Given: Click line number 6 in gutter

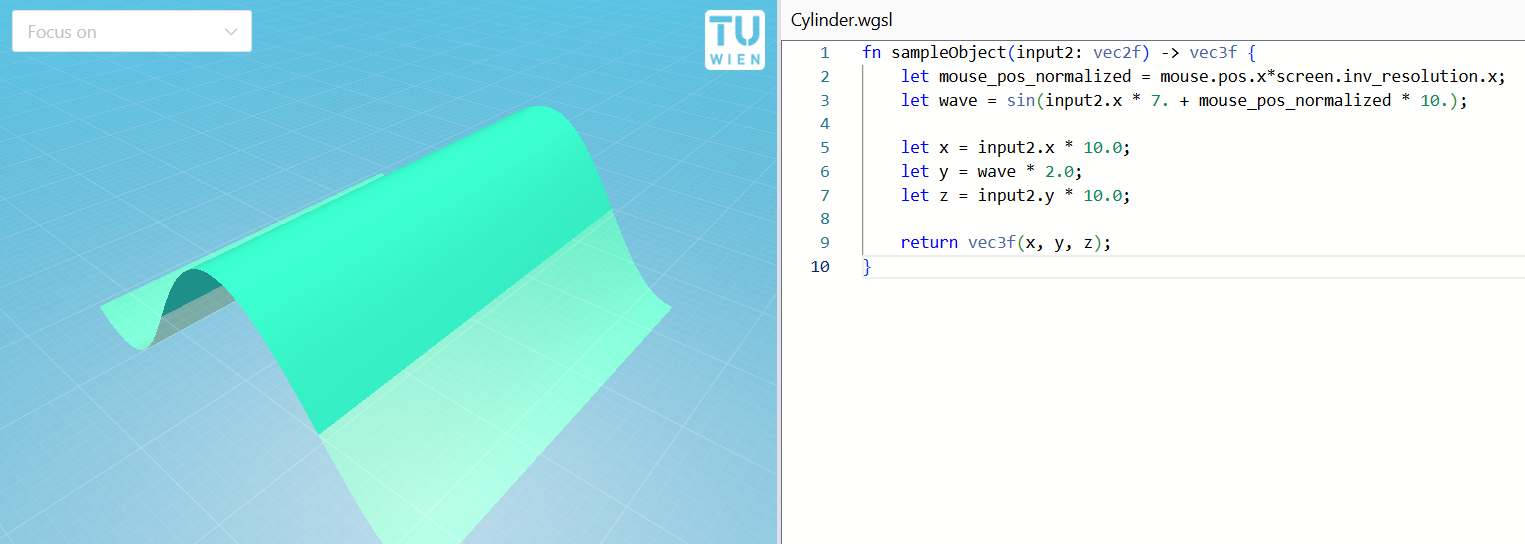Looking at the screenshot, I should (823, 171).
